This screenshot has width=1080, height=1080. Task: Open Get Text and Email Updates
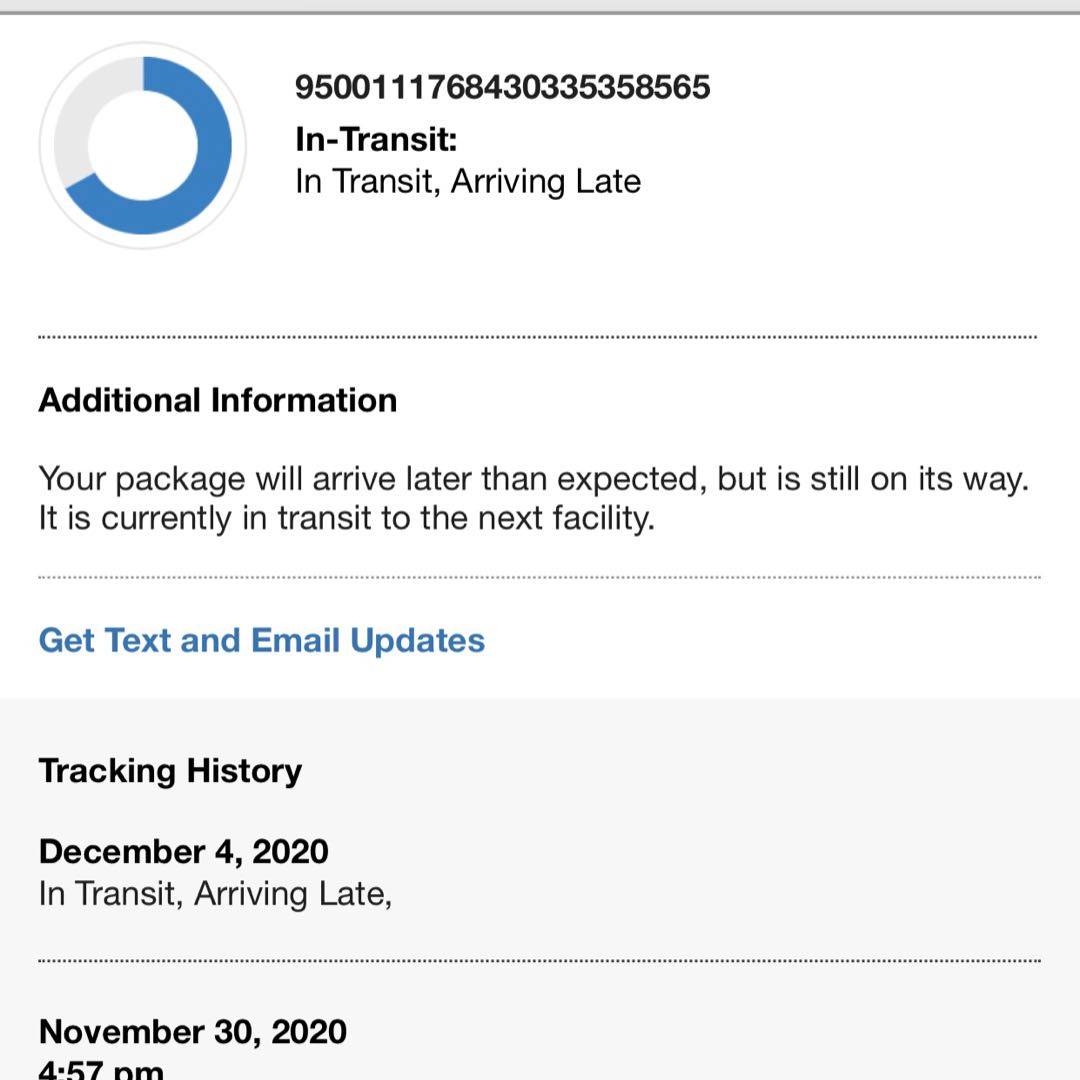tap(261, 640)
